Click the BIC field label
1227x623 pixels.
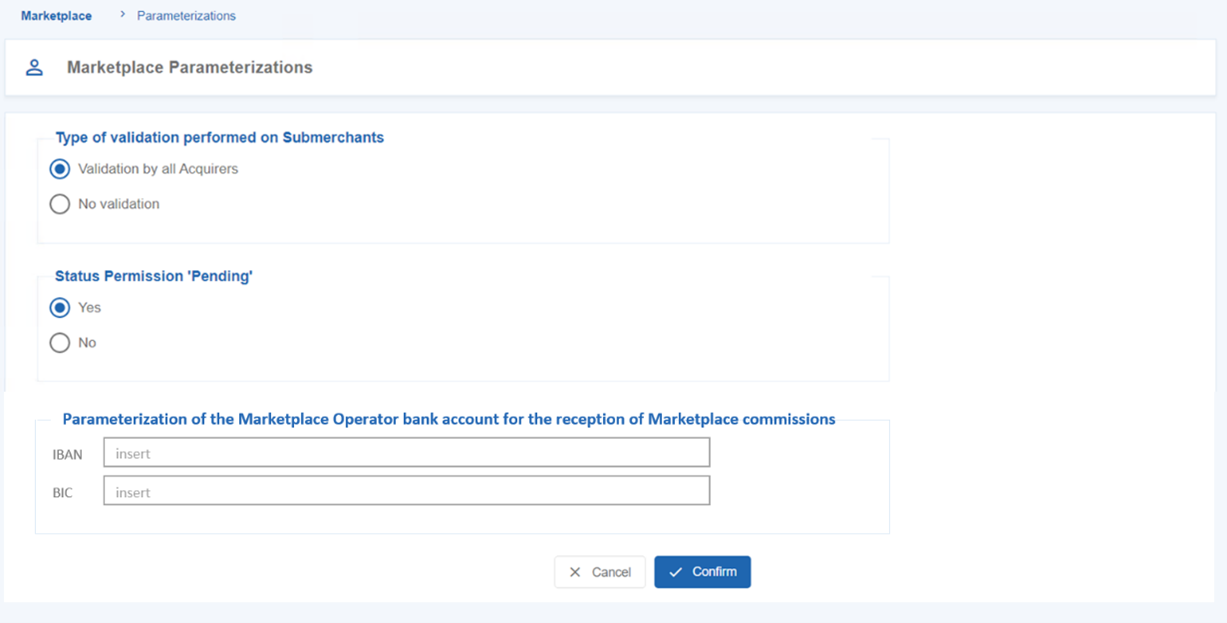point(63,493)
